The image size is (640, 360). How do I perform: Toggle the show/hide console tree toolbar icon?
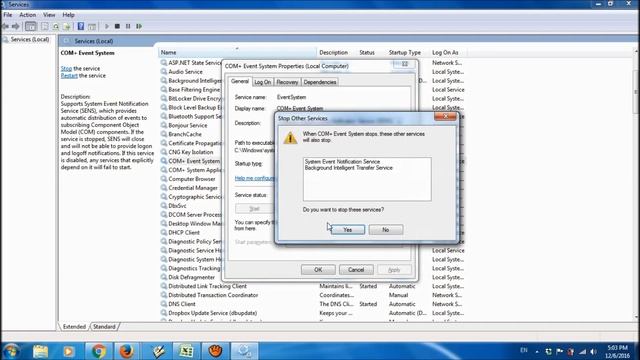(31, 27)
